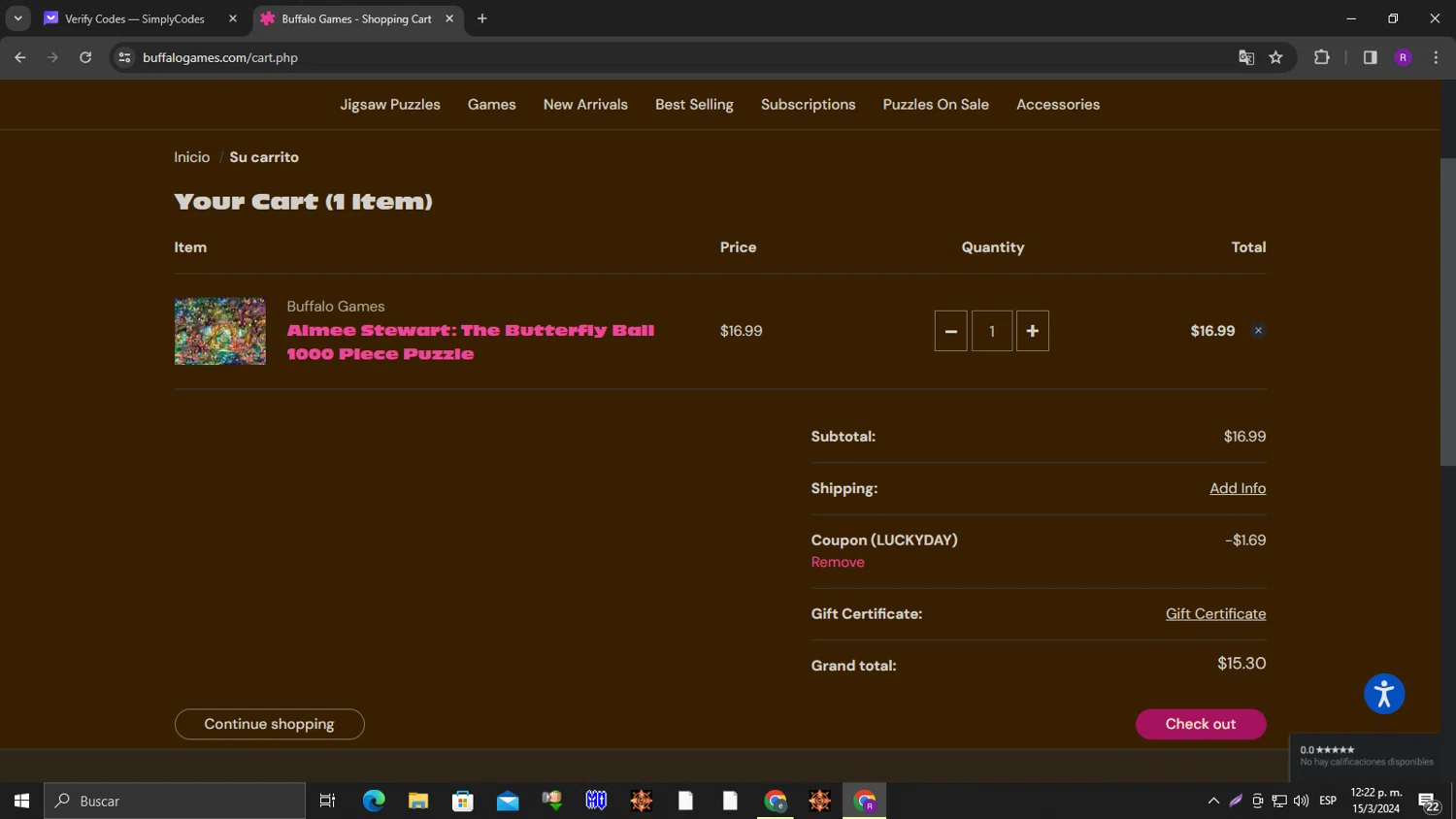Open a new browser tab
The width and height of the screenshot is (1456, 819).
pos(482,18)
